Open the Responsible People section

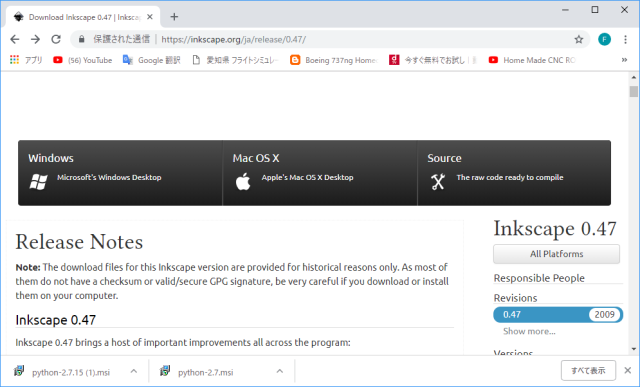[x=539, y=278]
